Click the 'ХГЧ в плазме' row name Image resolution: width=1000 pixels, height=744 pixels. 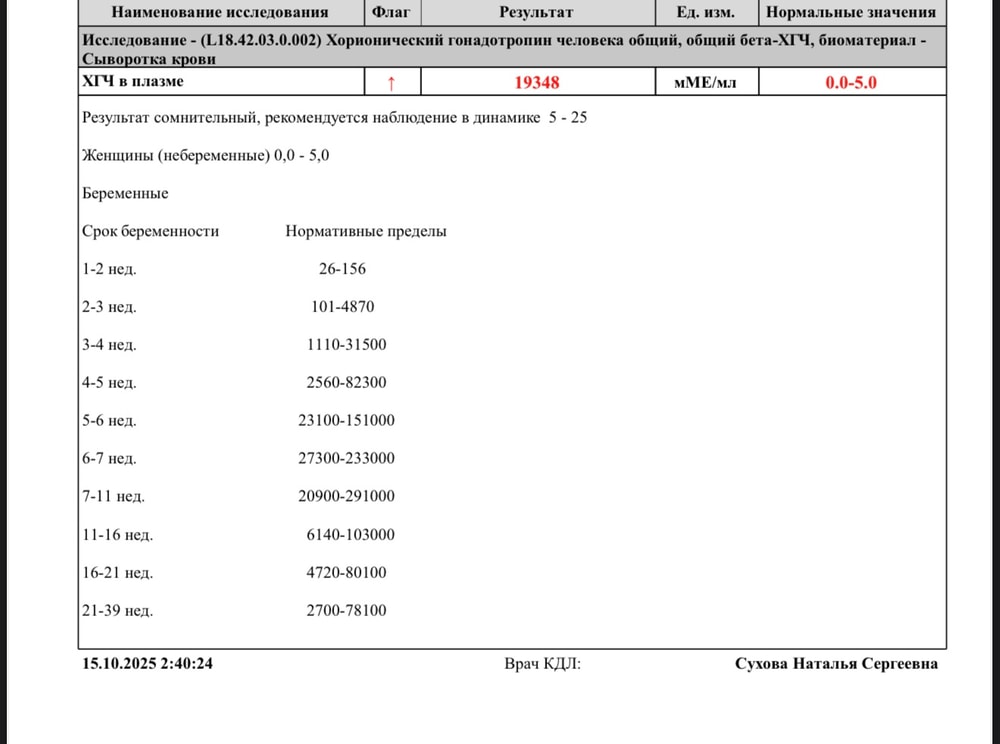tap(133, 81)
